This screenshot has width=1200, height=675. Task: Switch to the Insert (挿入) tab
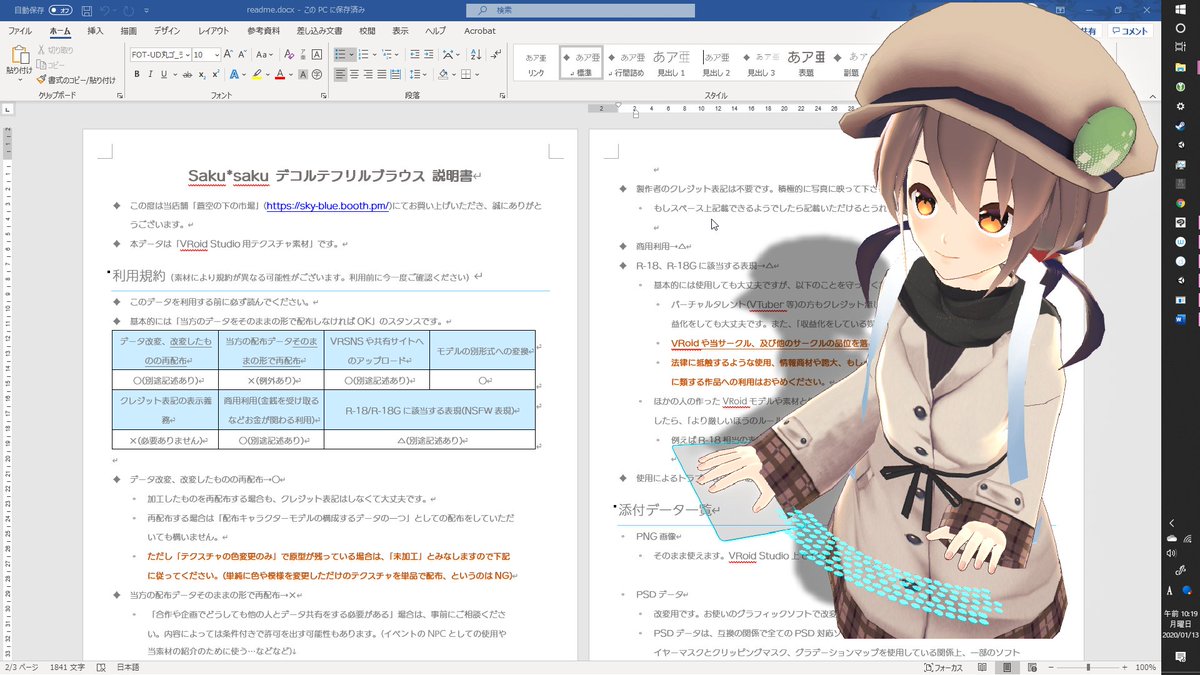pos(96,31)
